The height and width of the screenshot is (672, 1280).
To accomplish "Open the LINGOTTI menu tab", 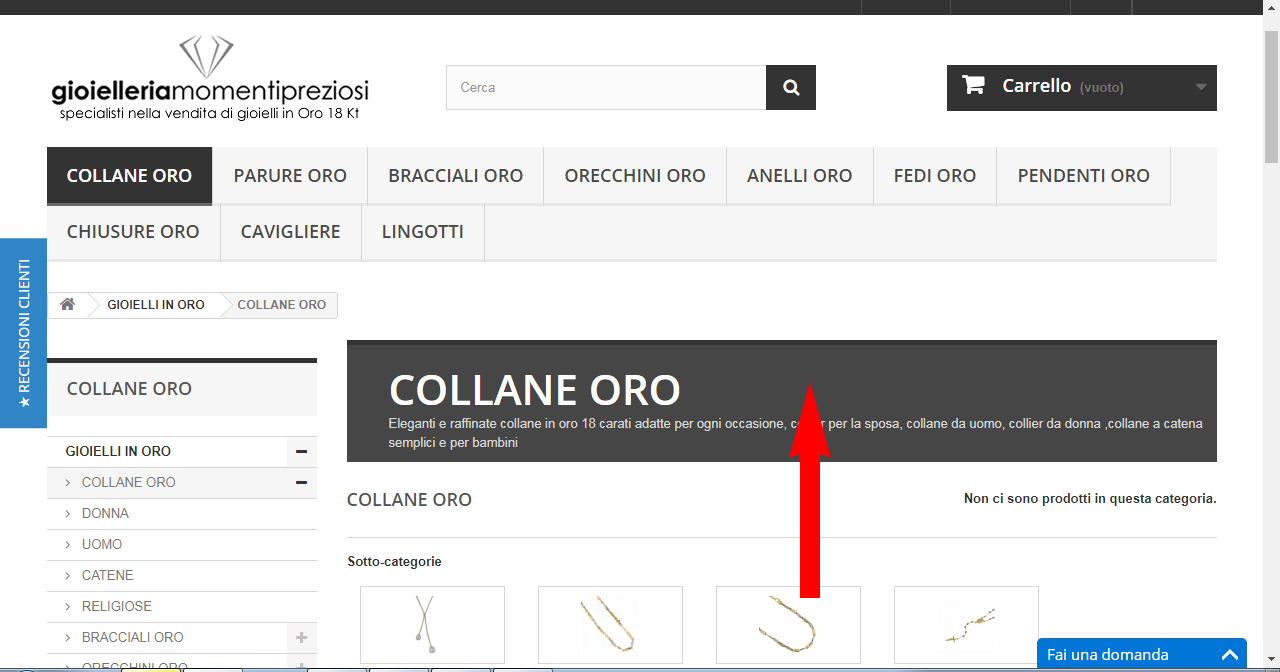I will pyautogui.click(x=423, y=232).
